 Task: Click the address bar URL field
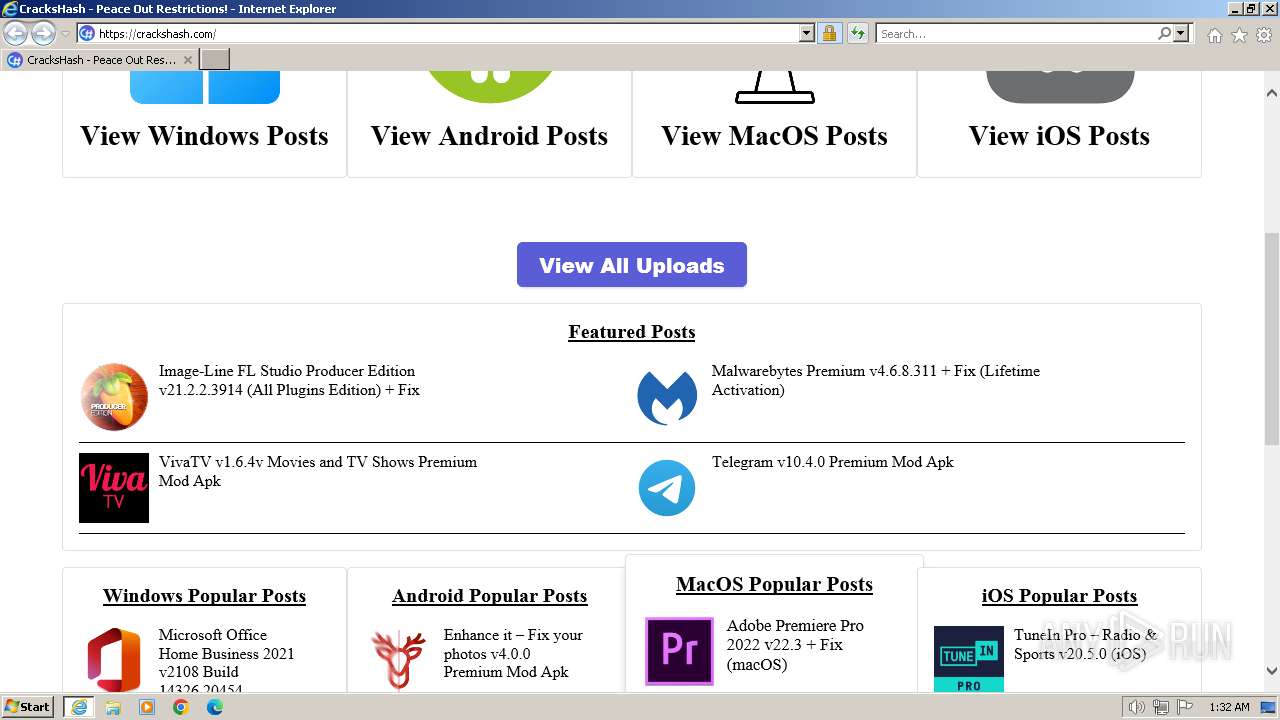(x=447, y=33)
